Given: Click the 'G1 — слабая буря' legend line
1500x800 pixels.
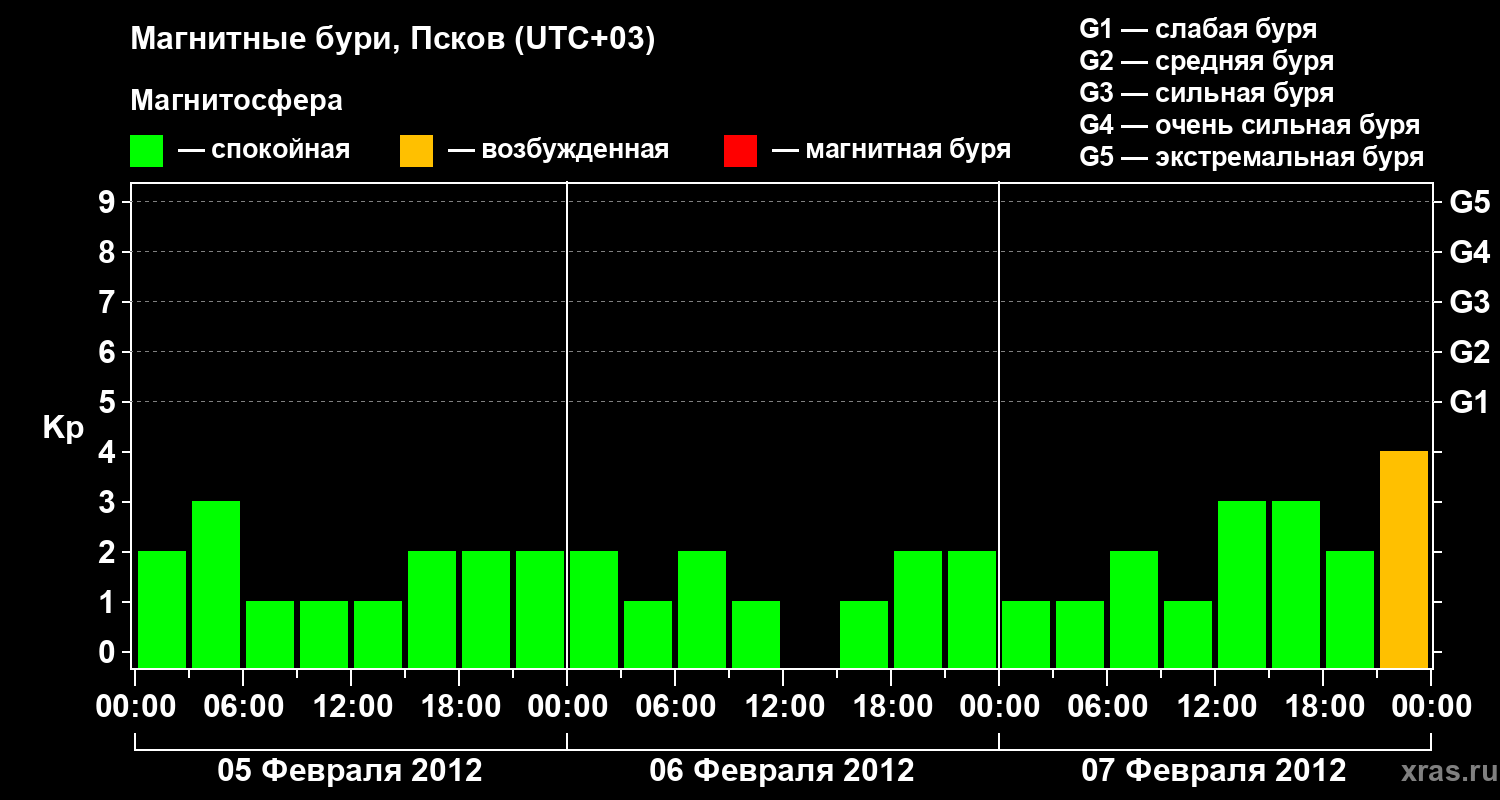Looking at the screenshot, I should point(1198,29).
